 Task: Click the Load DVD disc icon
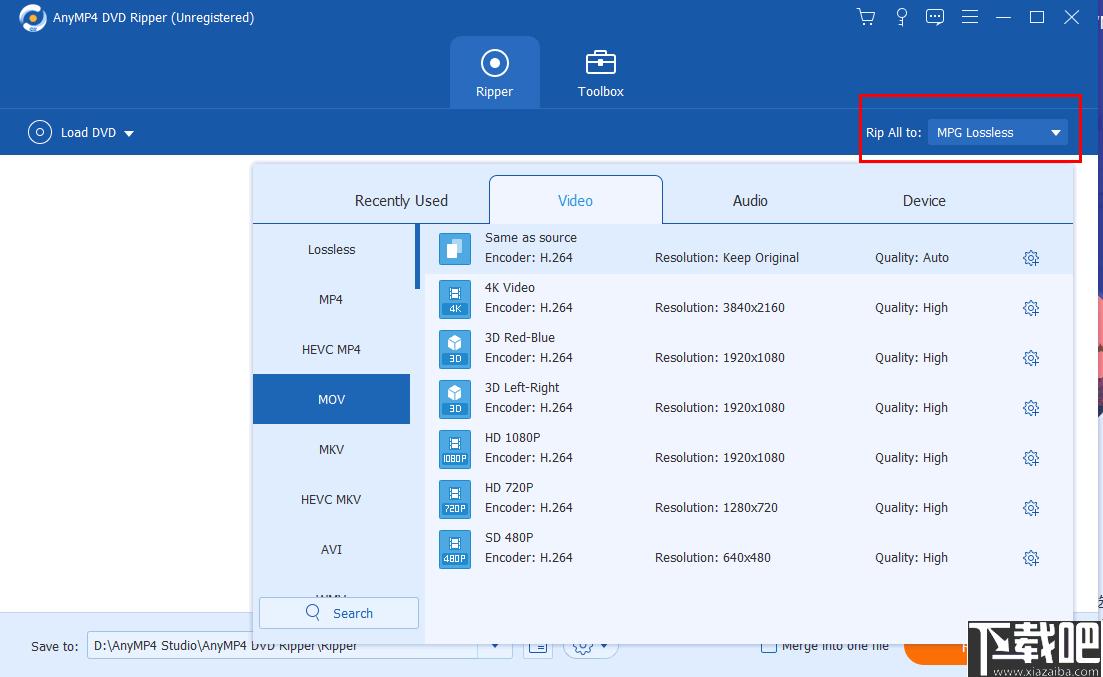tap(40, 132)
